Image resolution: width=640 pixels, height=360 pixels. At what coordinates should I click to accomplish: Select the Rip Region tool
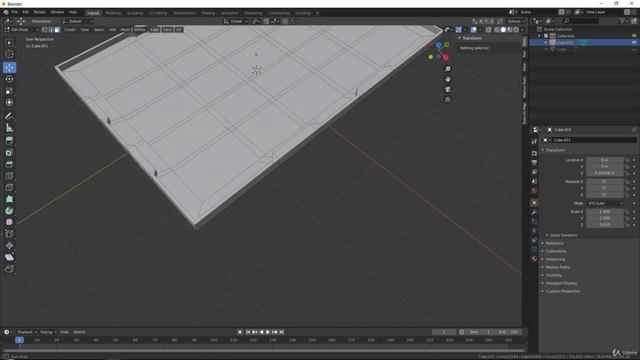[x=9, y=269]
